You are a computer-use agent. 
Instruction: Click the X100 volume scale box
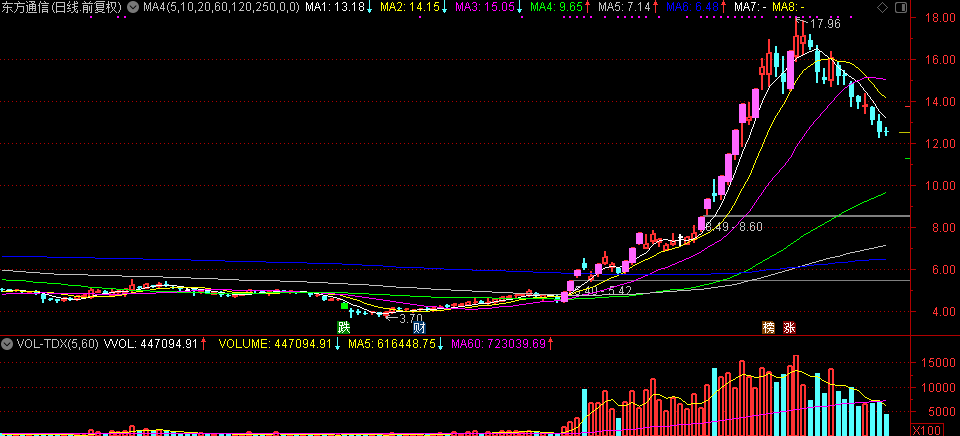click(926, 429)
